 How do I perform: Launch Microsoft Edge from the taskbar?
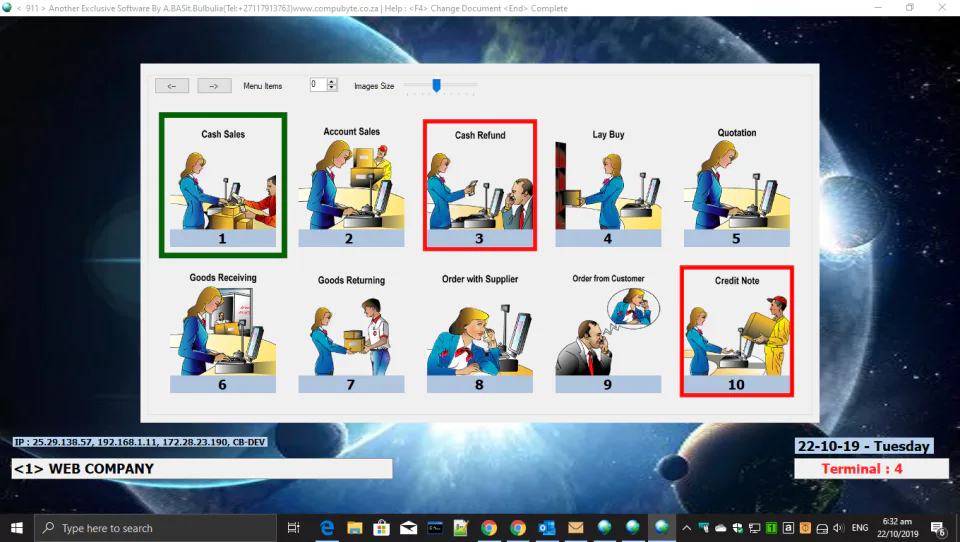click(x=327, y=528)
